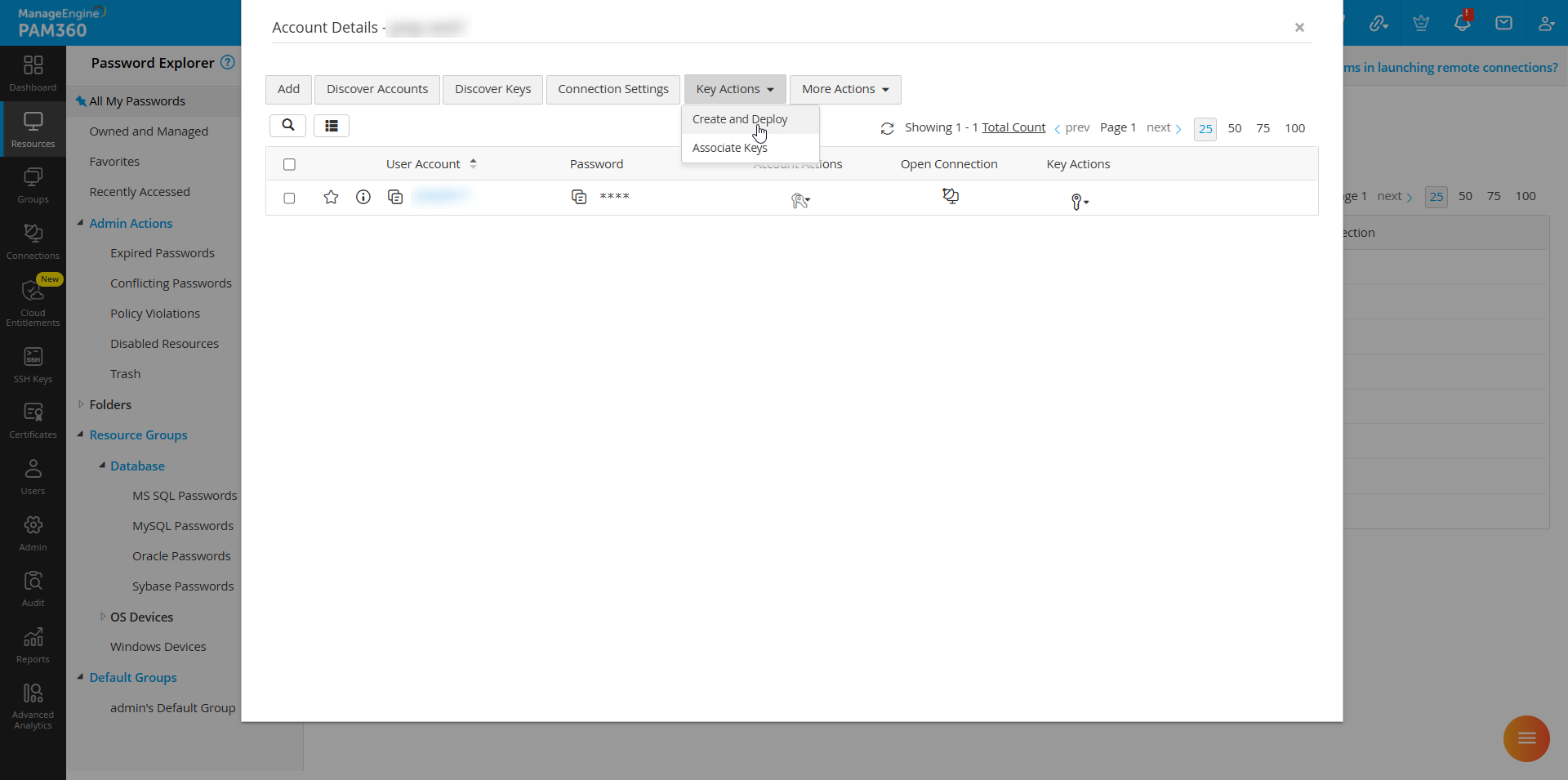Click the Discover Accounts button
Viewport: 1568px width, 780px height.
click(376, 89)
